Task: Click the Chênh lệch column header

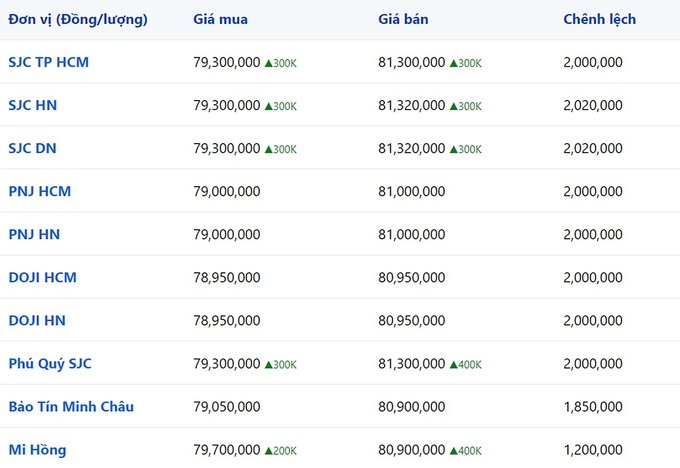Action: [599, 20]
